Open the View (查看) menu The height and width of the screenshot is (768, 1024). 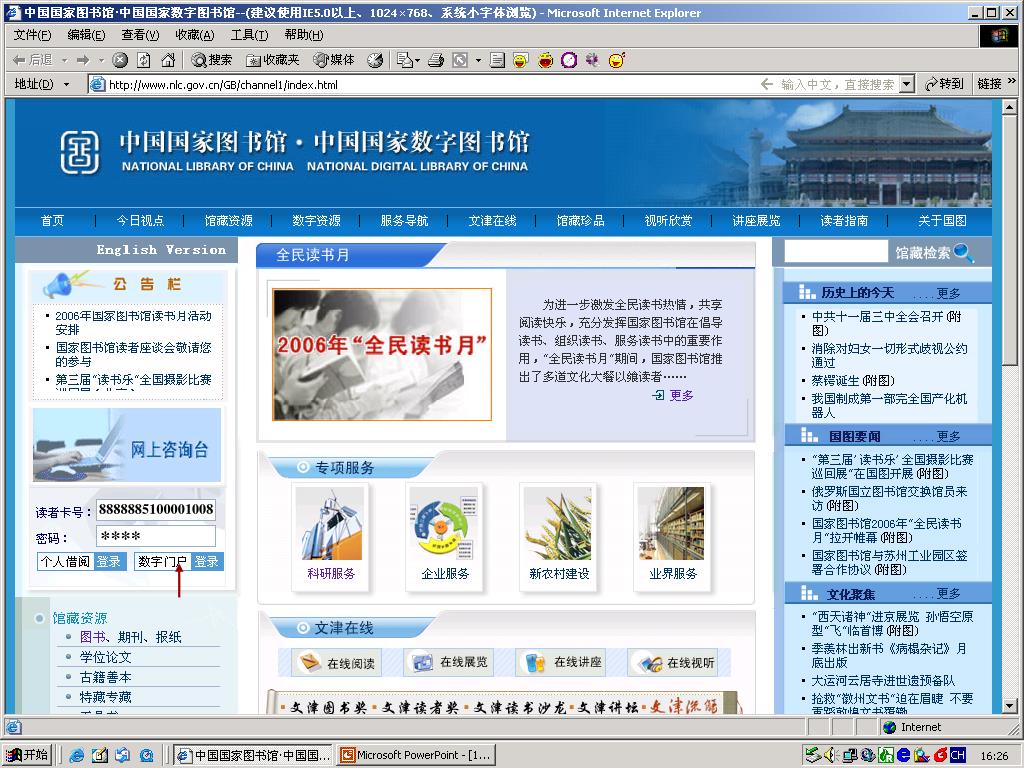coord(140,35)
